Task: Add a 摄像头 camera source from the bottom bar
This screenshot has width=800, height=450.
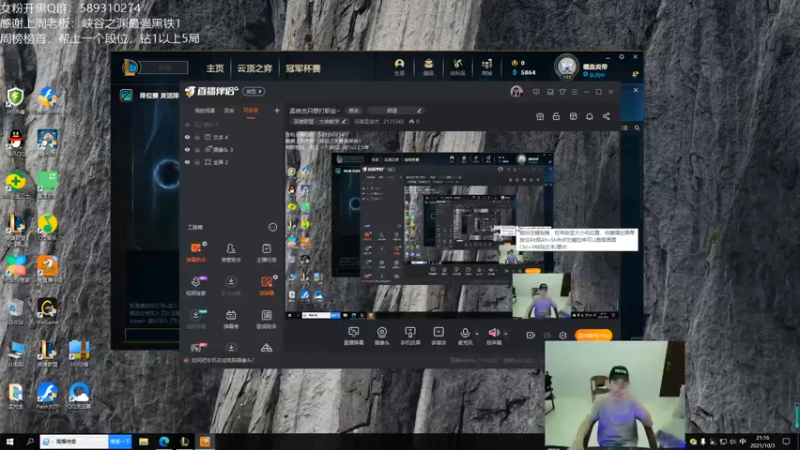Action: pyautogui.click(x=382, y=336)
